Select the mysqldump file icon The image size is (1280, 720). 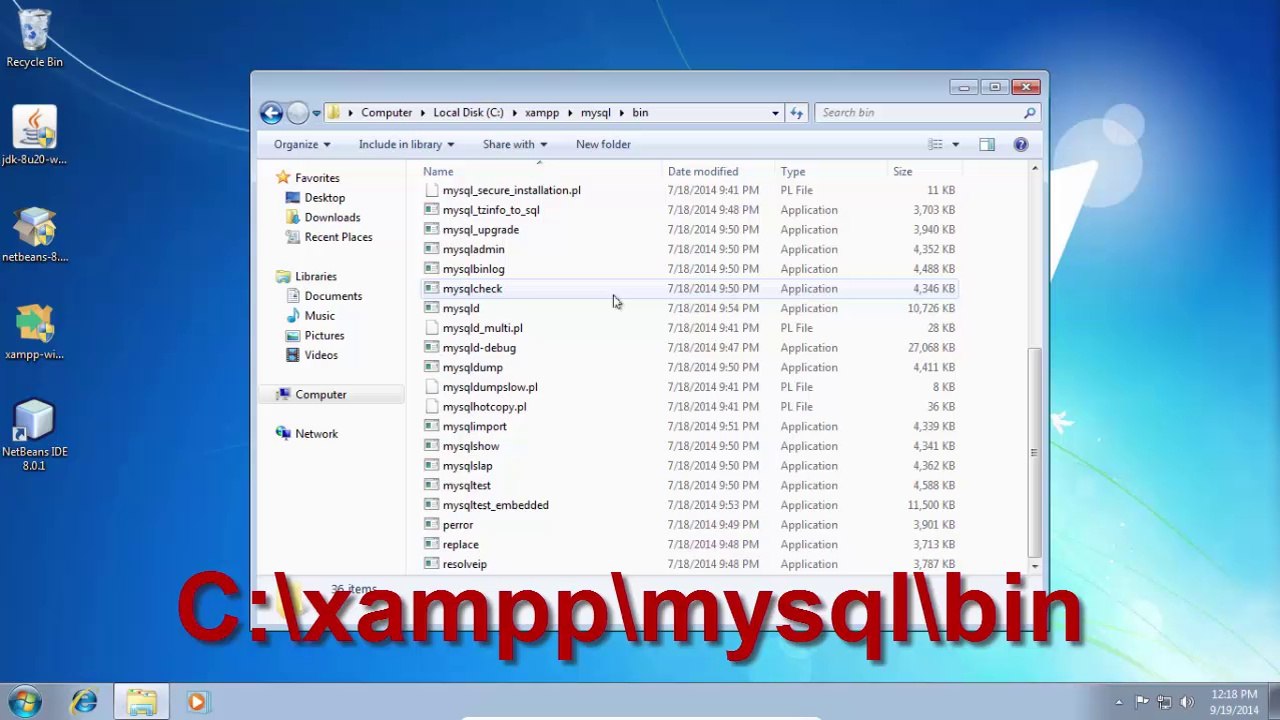click(x=431, y=367)
